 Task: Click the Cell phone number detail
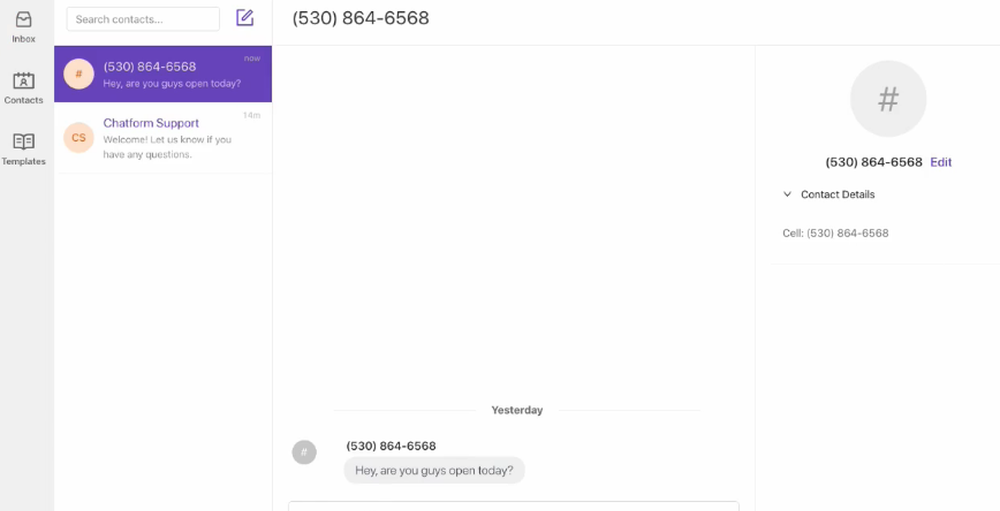pos(835,233)
